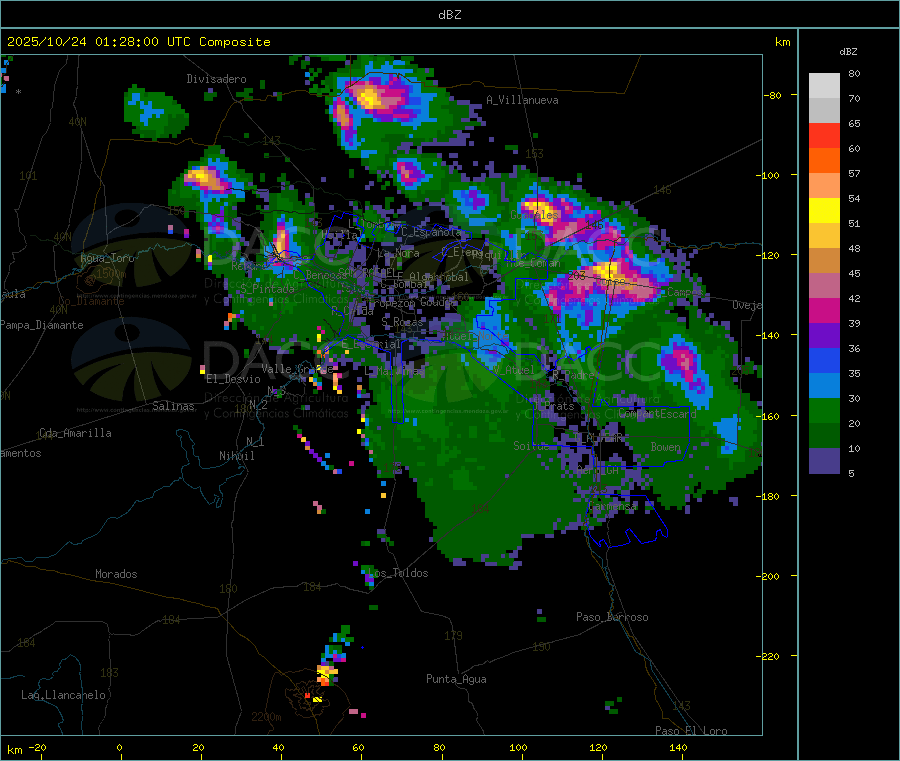Image resolution: width=900 pixels, height=761 pixels.
Task: Pick the light blue 30–35 dBZ swatch
Action: click(824, 386)
